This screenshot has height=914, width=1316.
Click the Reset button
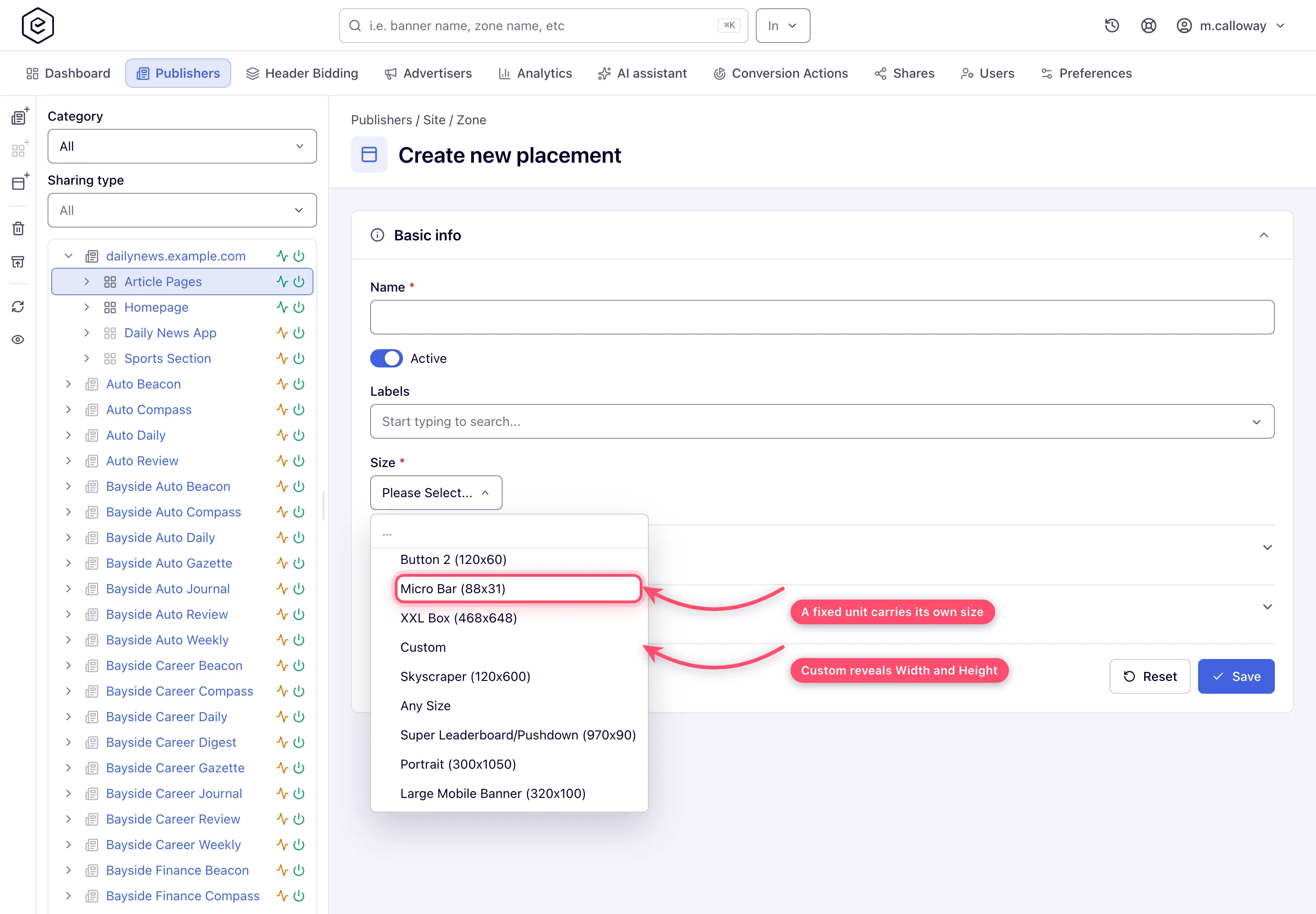pos(1149,676)
